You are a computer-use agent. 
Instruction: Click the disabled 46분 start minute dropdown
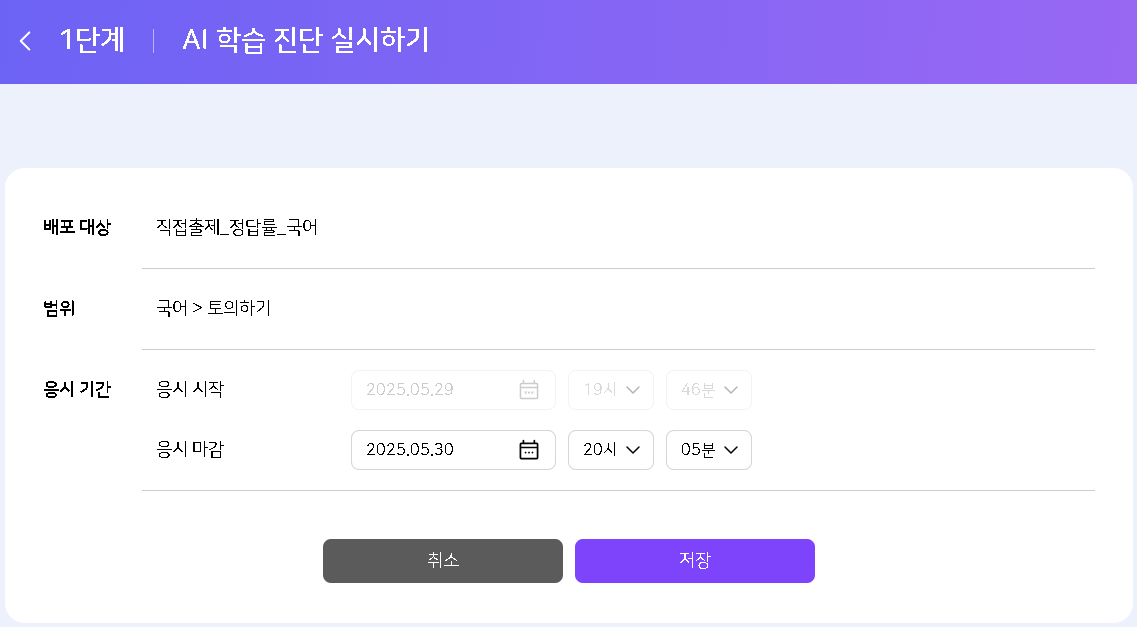pos(708,390)
